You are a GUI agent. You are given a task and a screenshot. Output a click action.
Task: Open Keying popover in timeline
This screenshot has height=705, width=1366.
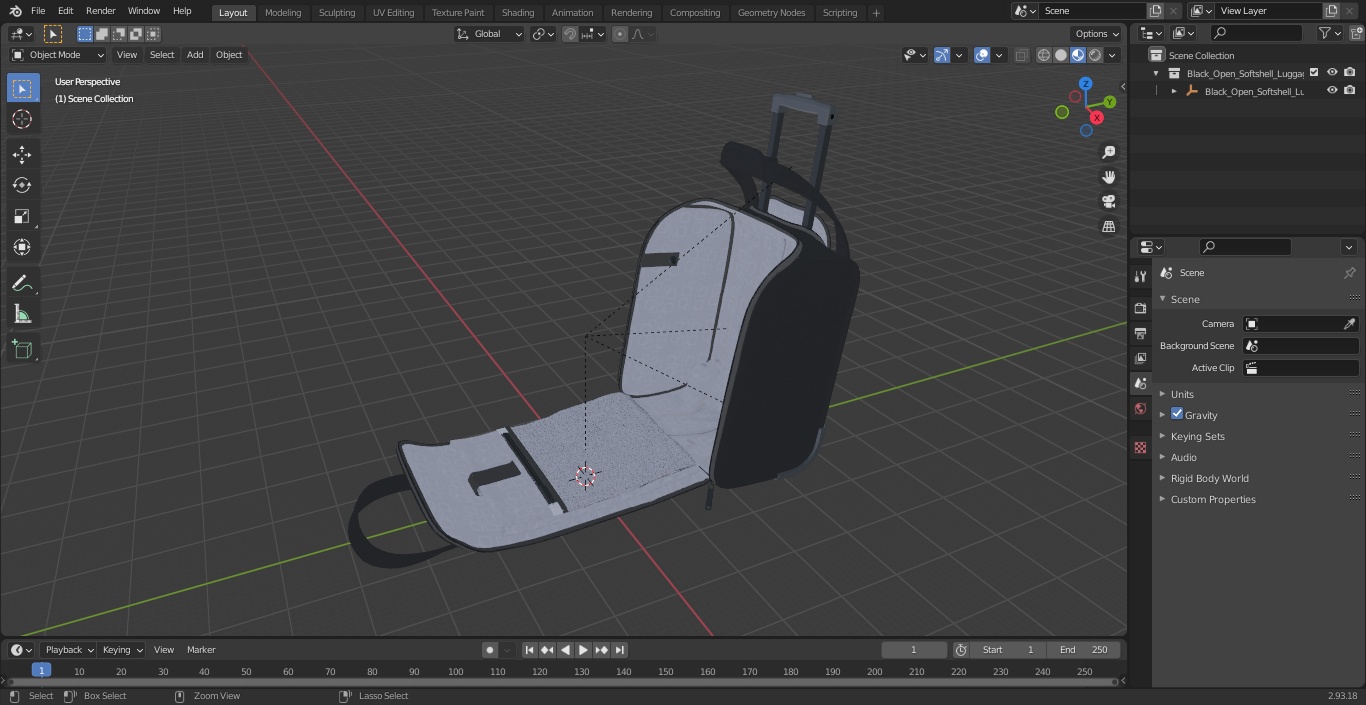tap(122, 650)
